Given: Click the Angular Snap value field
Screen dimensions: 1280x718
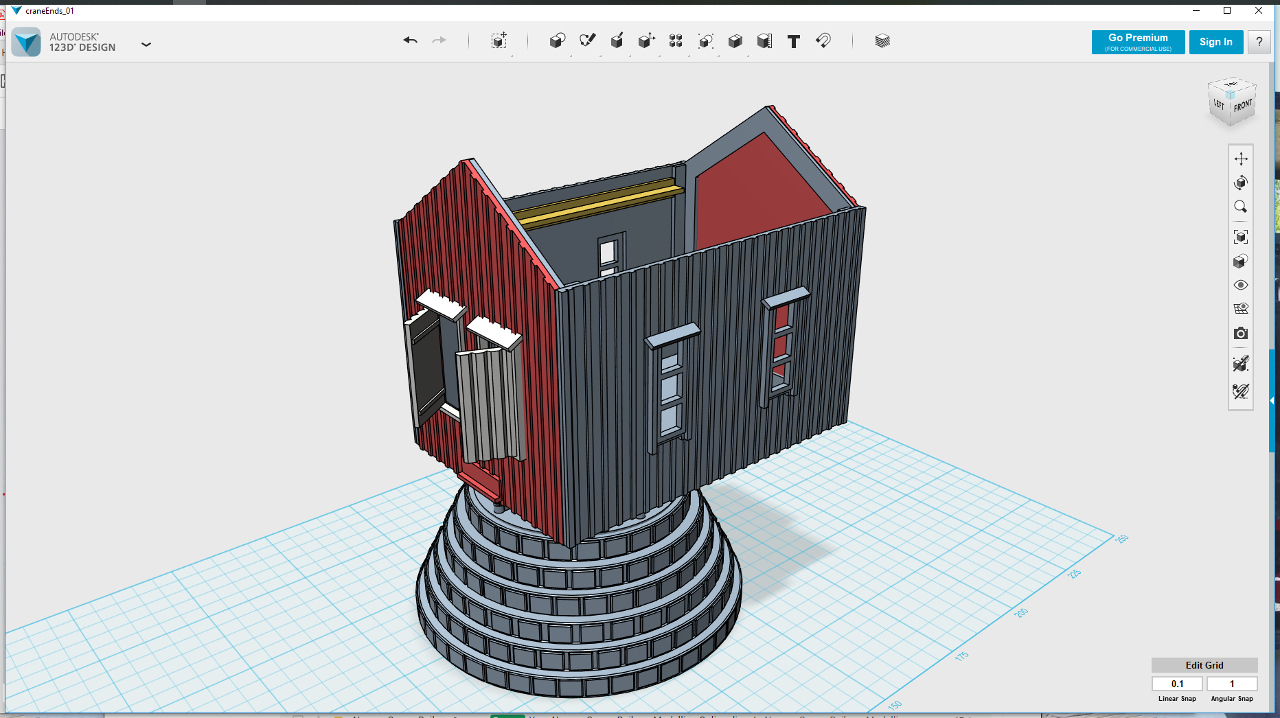Looking at the screenshot, I should [x=1232, y=684].
